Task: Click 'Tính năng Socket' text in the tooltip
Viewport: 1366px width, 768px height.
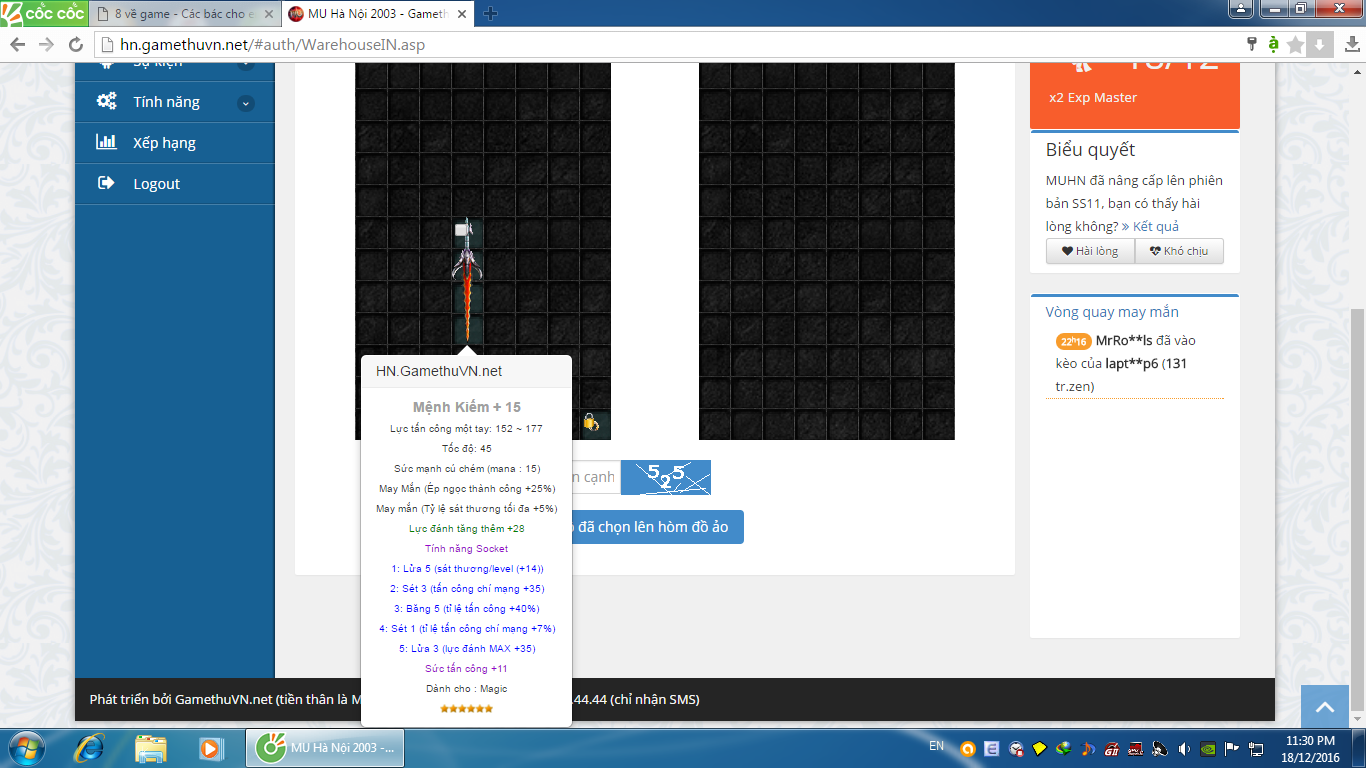Action: [x=466, y=548]
